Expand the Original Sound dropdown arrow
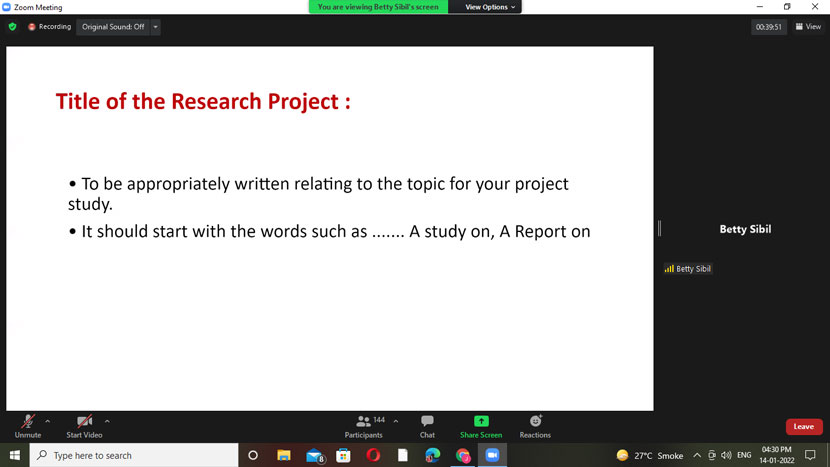830x467 pixels. click(156, 26)
